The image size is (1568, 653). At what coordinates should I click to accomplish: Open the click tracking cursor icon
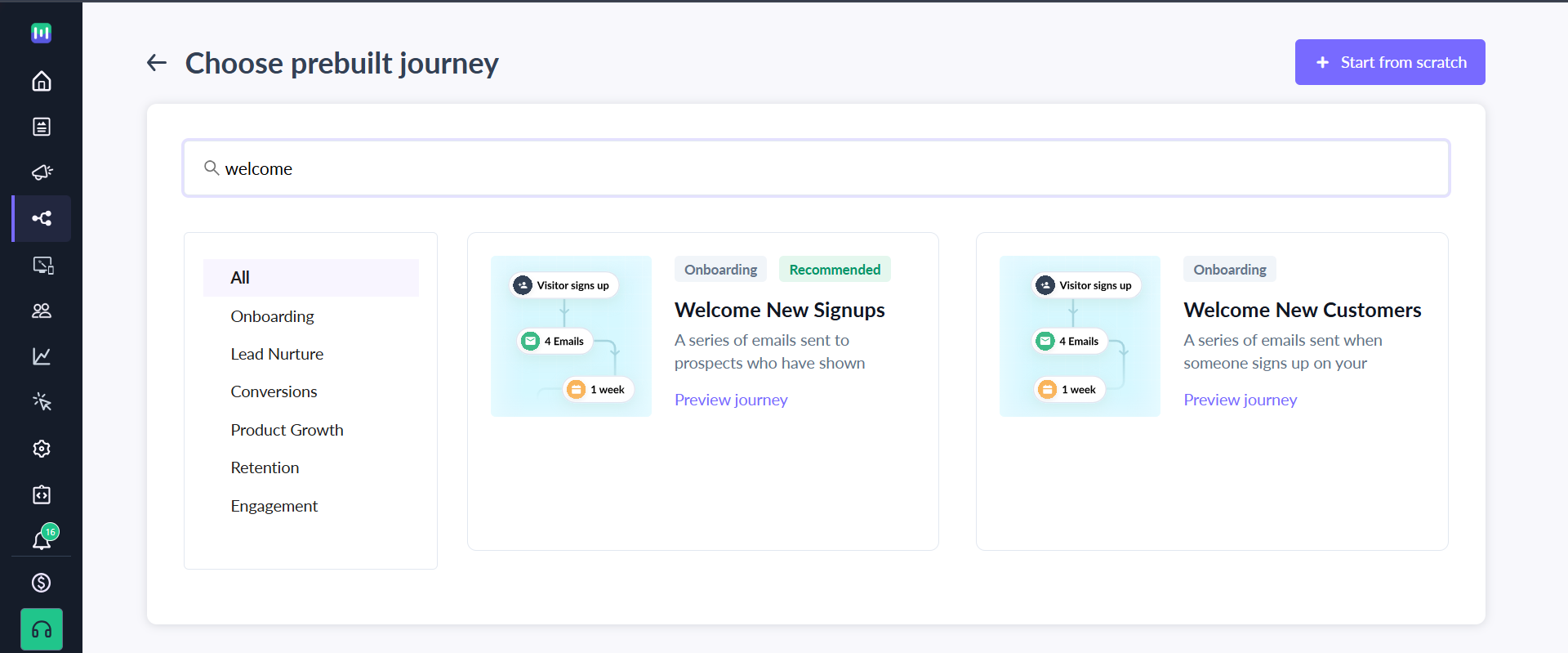click(42, 402)
